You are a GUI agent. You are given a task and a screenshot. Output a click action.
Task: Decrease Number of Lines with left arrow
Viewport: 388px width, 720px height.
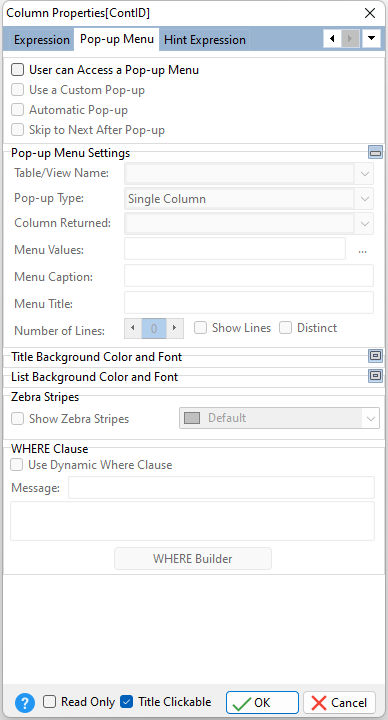(x=133, y=328)
